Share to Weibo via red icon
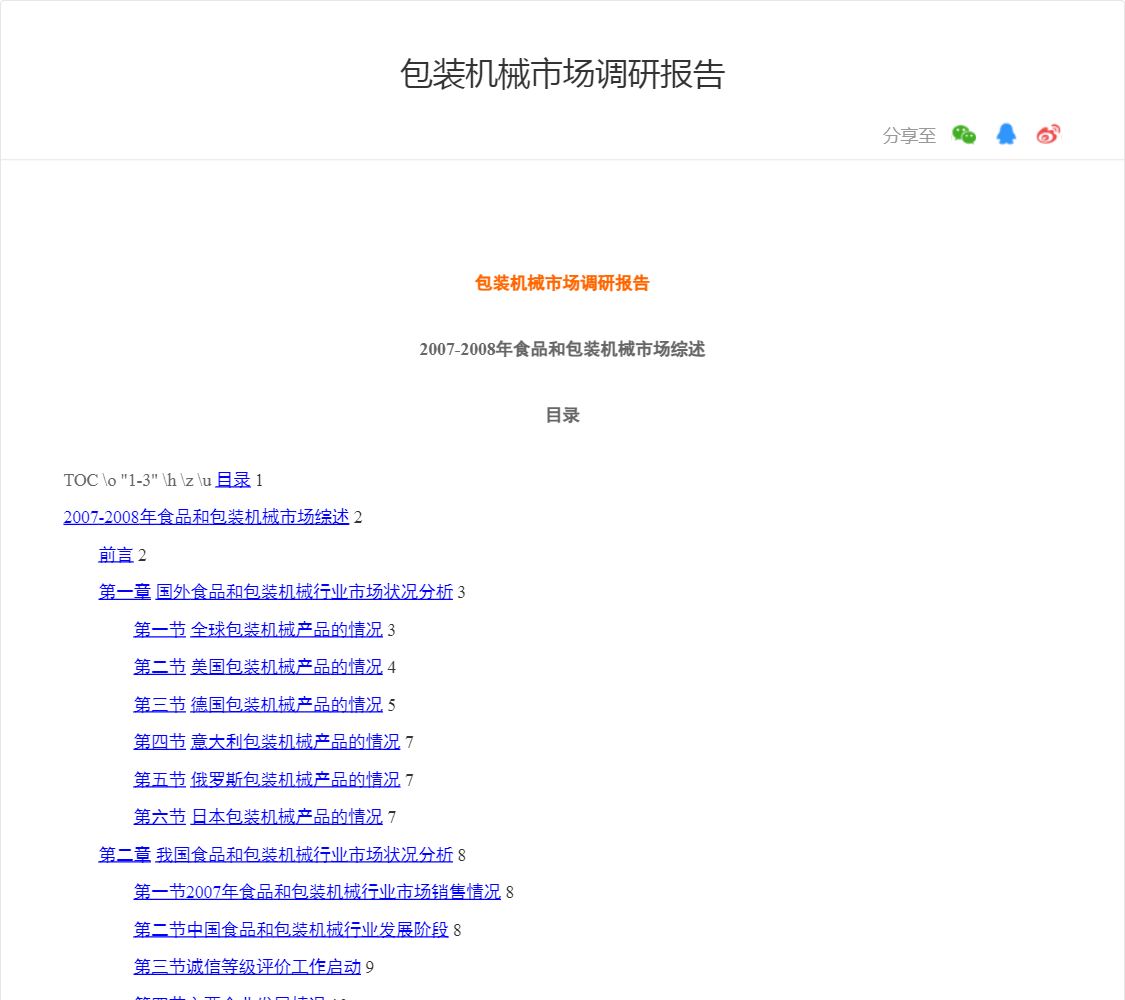Viewport: 1125px width, 1000px height. pyautogui.click(x=1047, y=135)
